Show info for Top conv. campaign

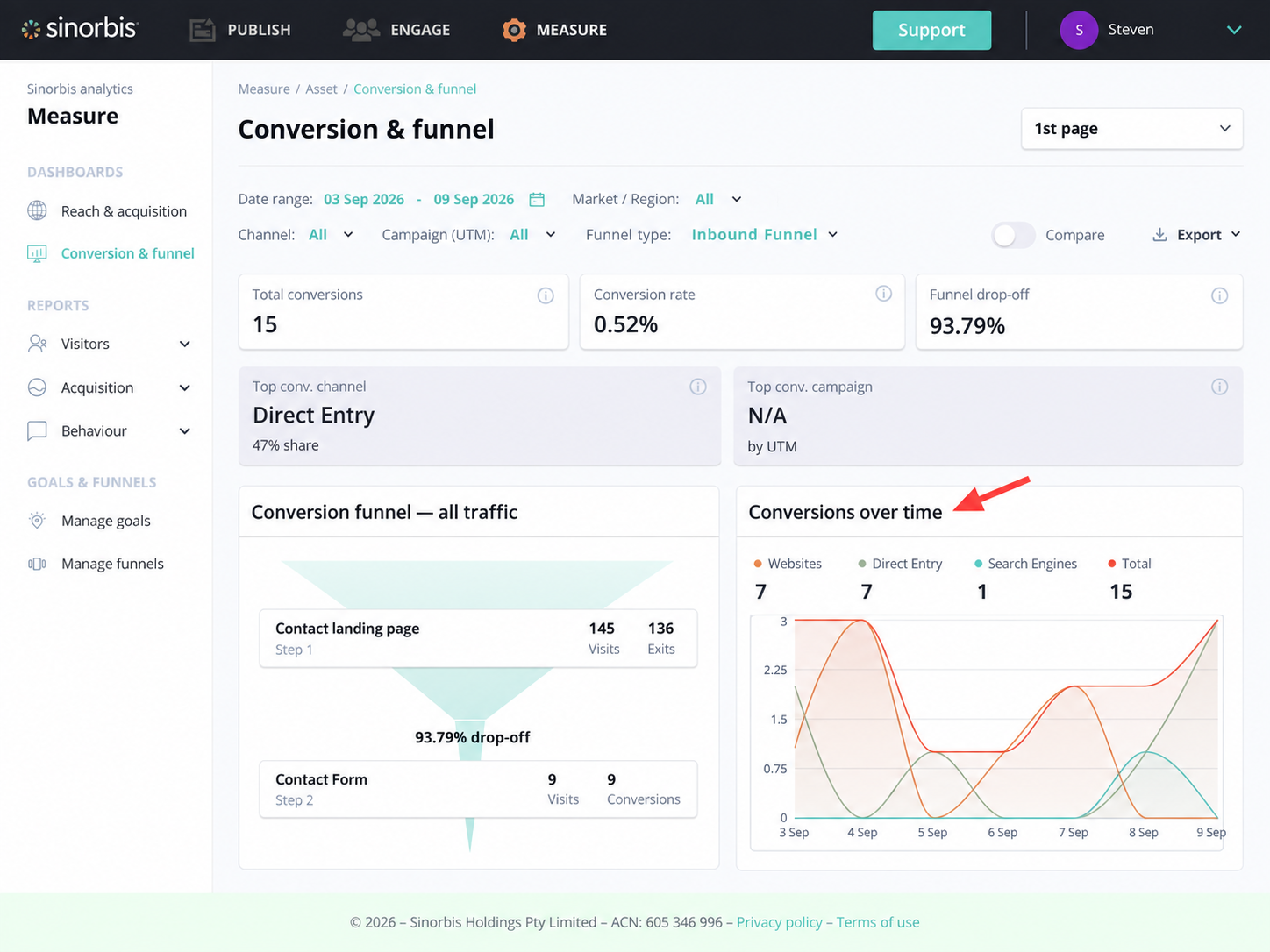click(1219, 387)
